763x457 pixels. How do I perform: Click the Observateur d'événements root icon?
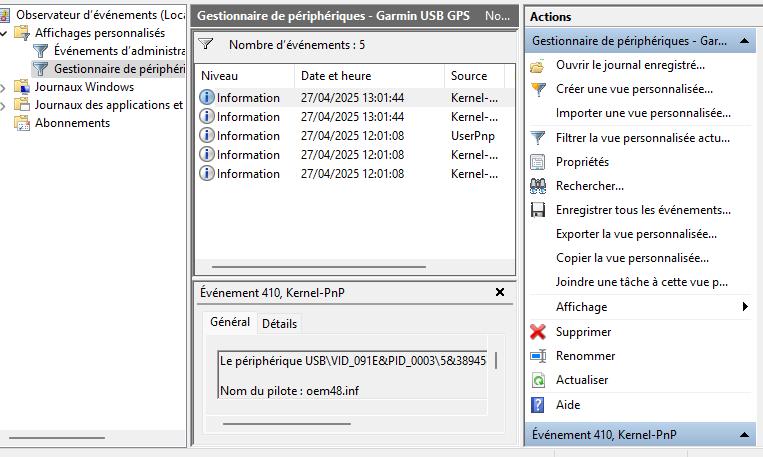point(4,15)
